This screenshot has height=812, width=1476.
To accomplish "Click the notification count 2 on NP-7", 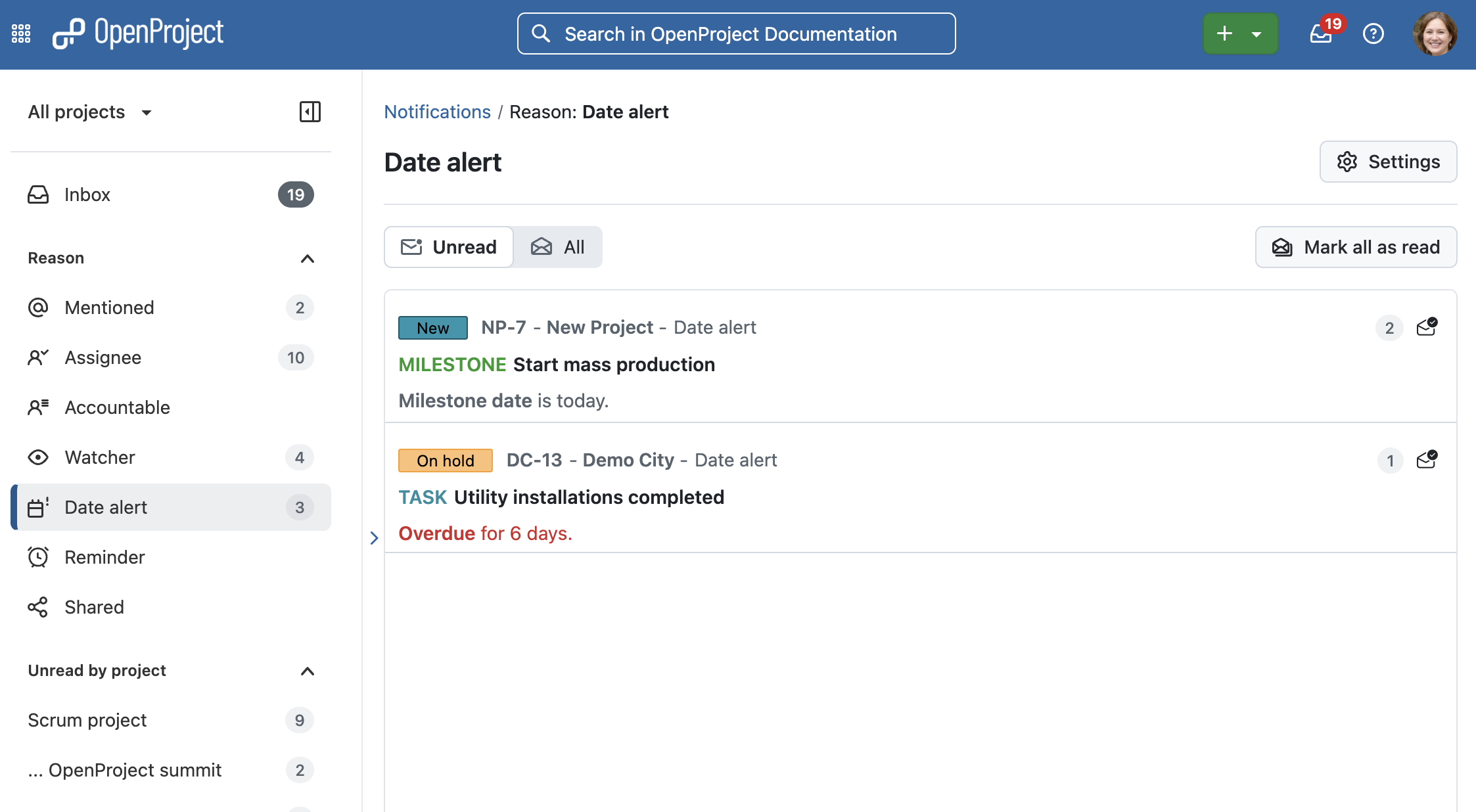I will [1389, 328].
